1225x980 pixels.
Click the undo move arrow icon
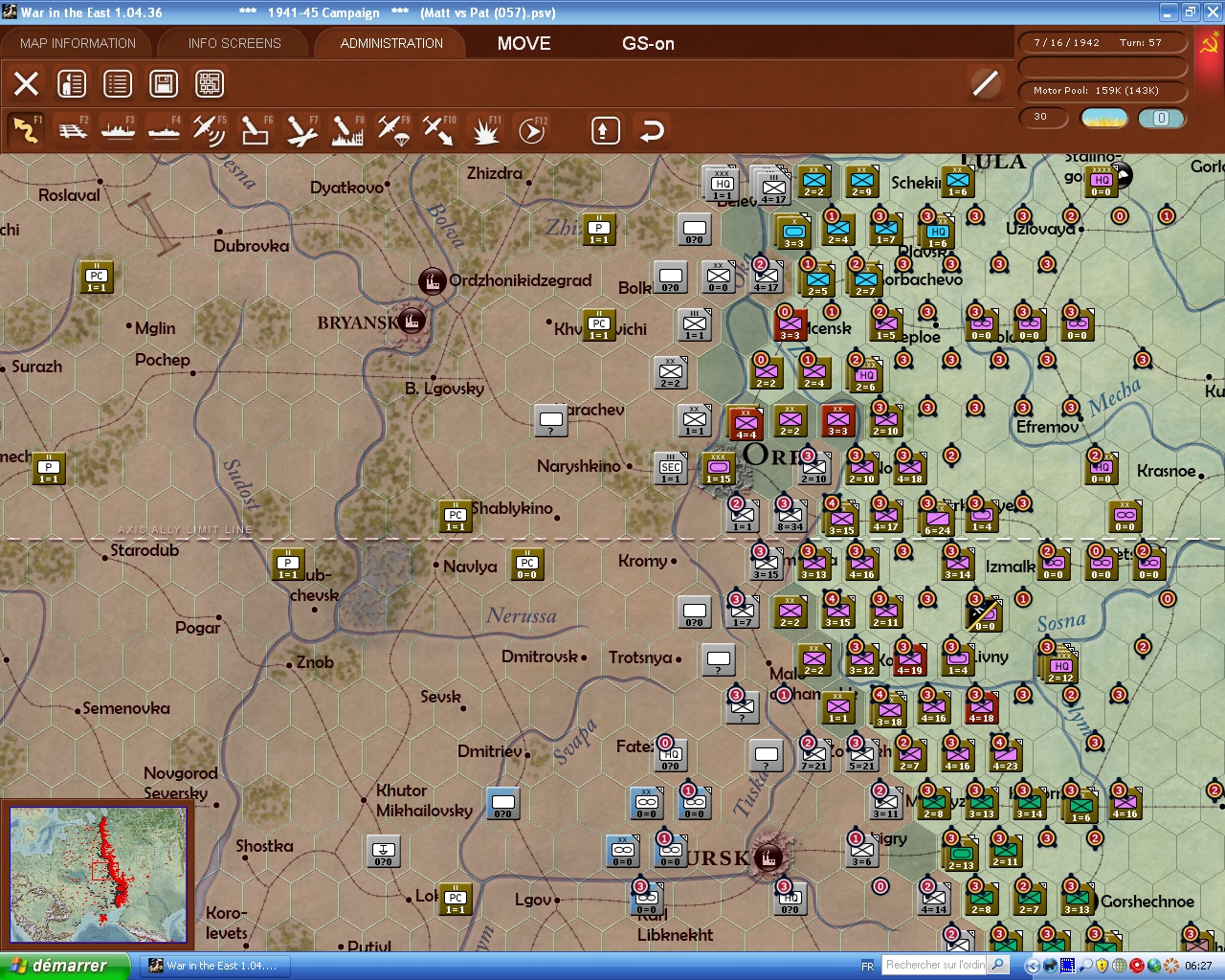652,130
